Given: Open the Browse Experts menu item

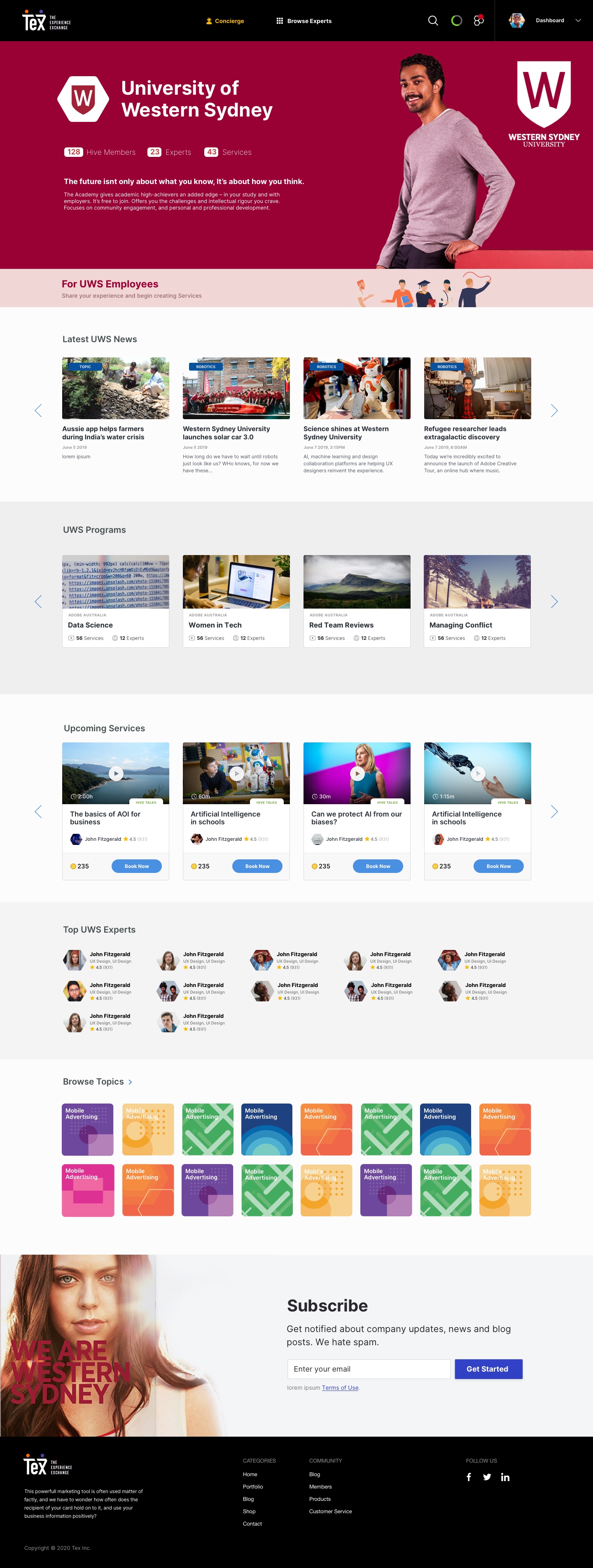Looking at the screenshot, I should [x=304, y=21].
